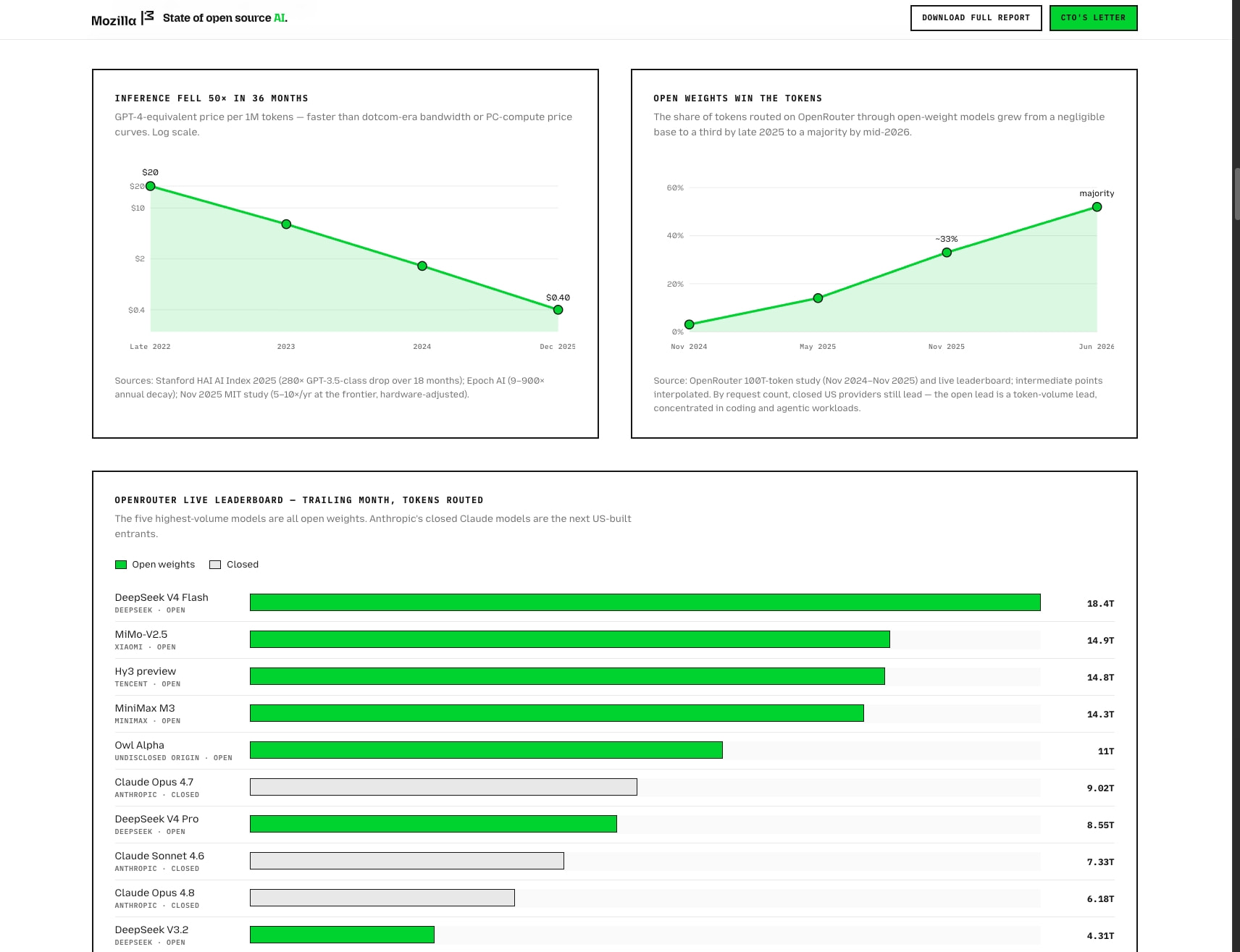Click the OpenRouter 100T-token study source note
The image size is (1240, 952).
[x=878, y=395]
